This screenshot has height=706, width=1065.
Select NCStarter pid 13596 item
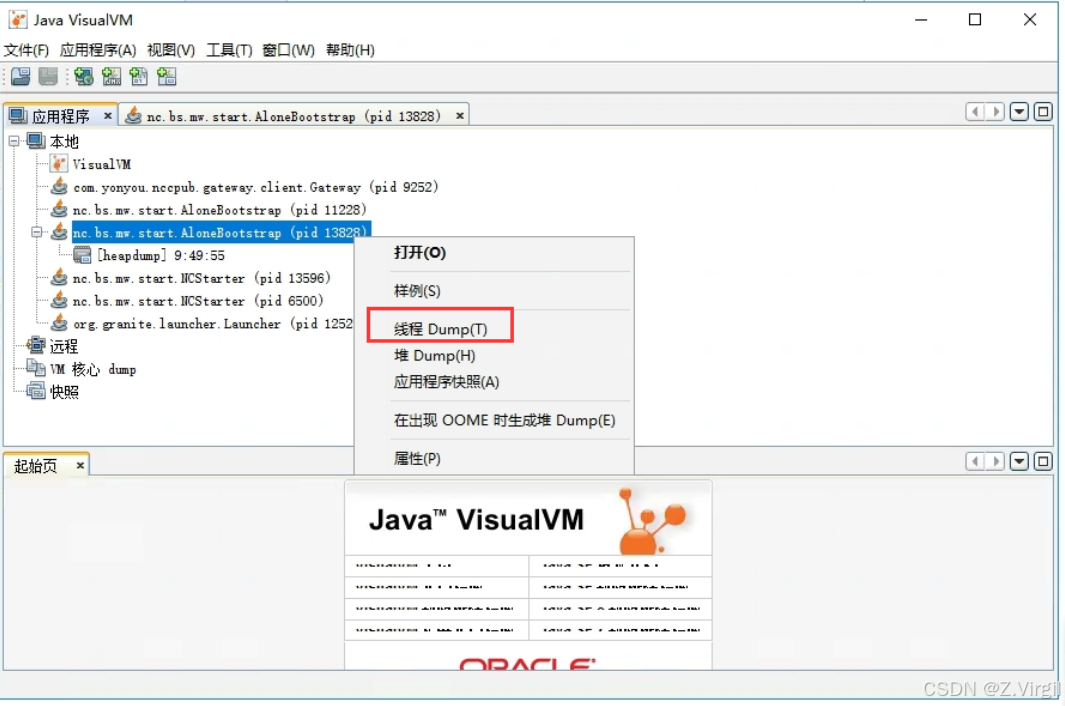pyautogui.click(x=202, y=279)
